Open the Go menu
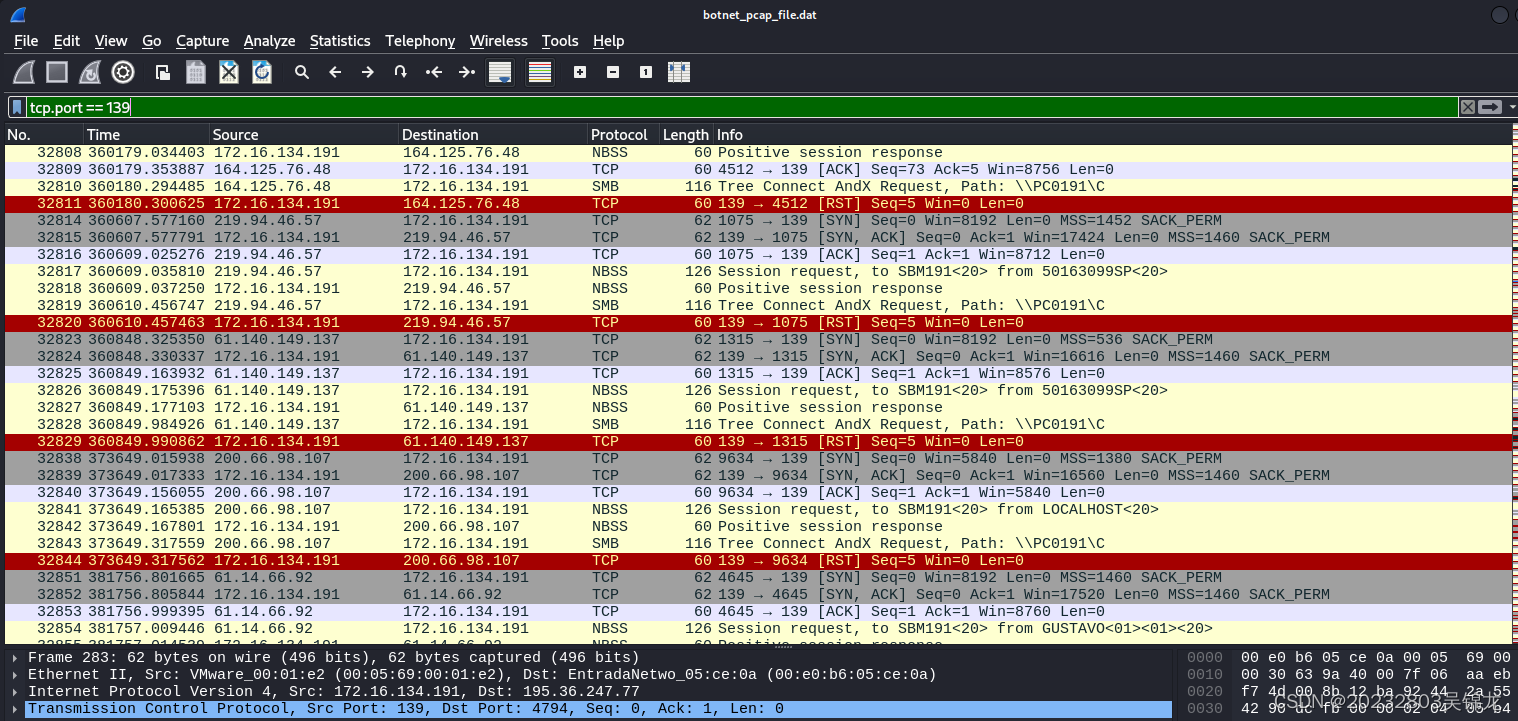The image size is (1518, 721). (152, 41)
